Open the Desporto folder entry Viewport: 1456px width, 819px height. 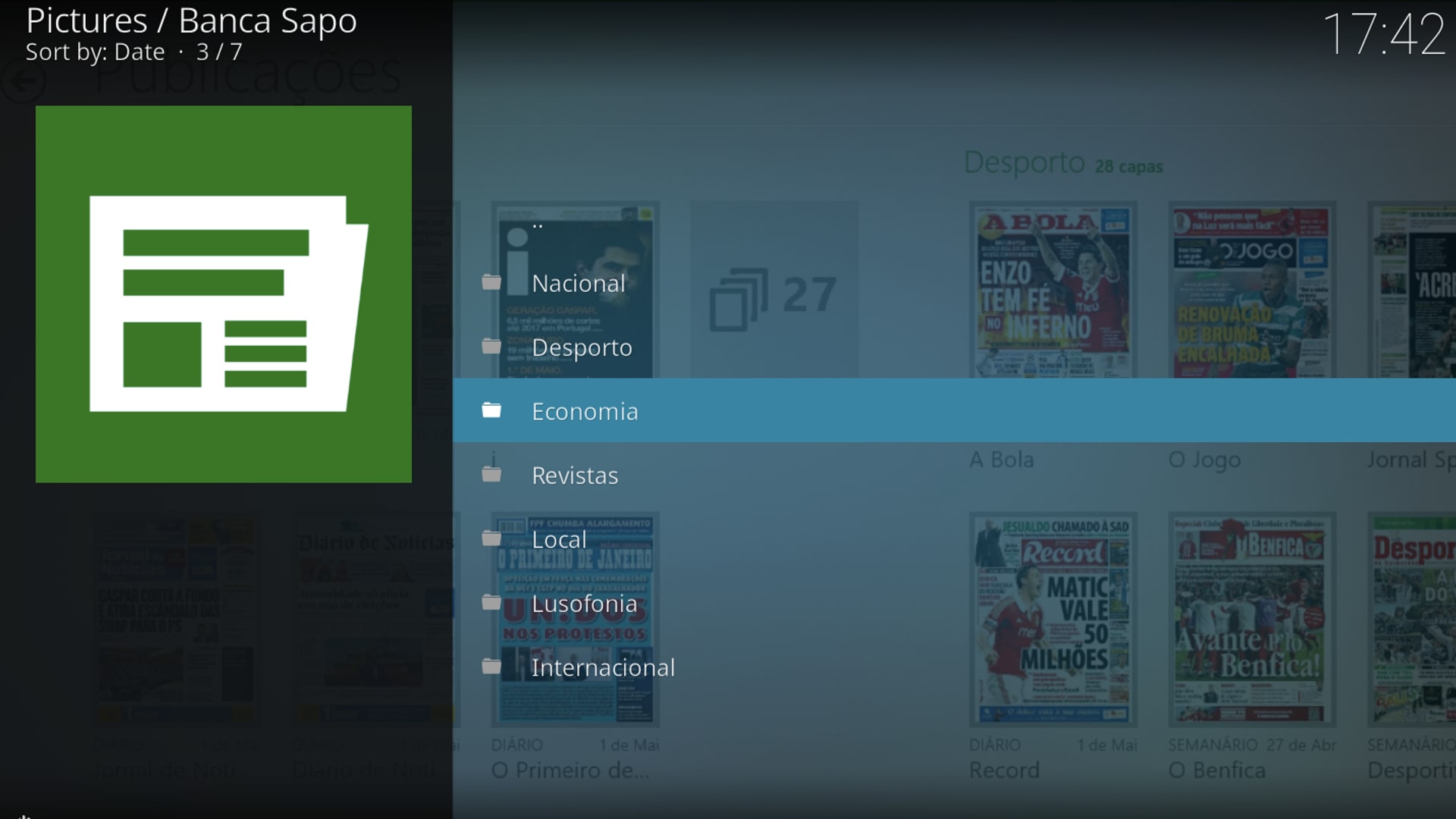pos(582,347)
